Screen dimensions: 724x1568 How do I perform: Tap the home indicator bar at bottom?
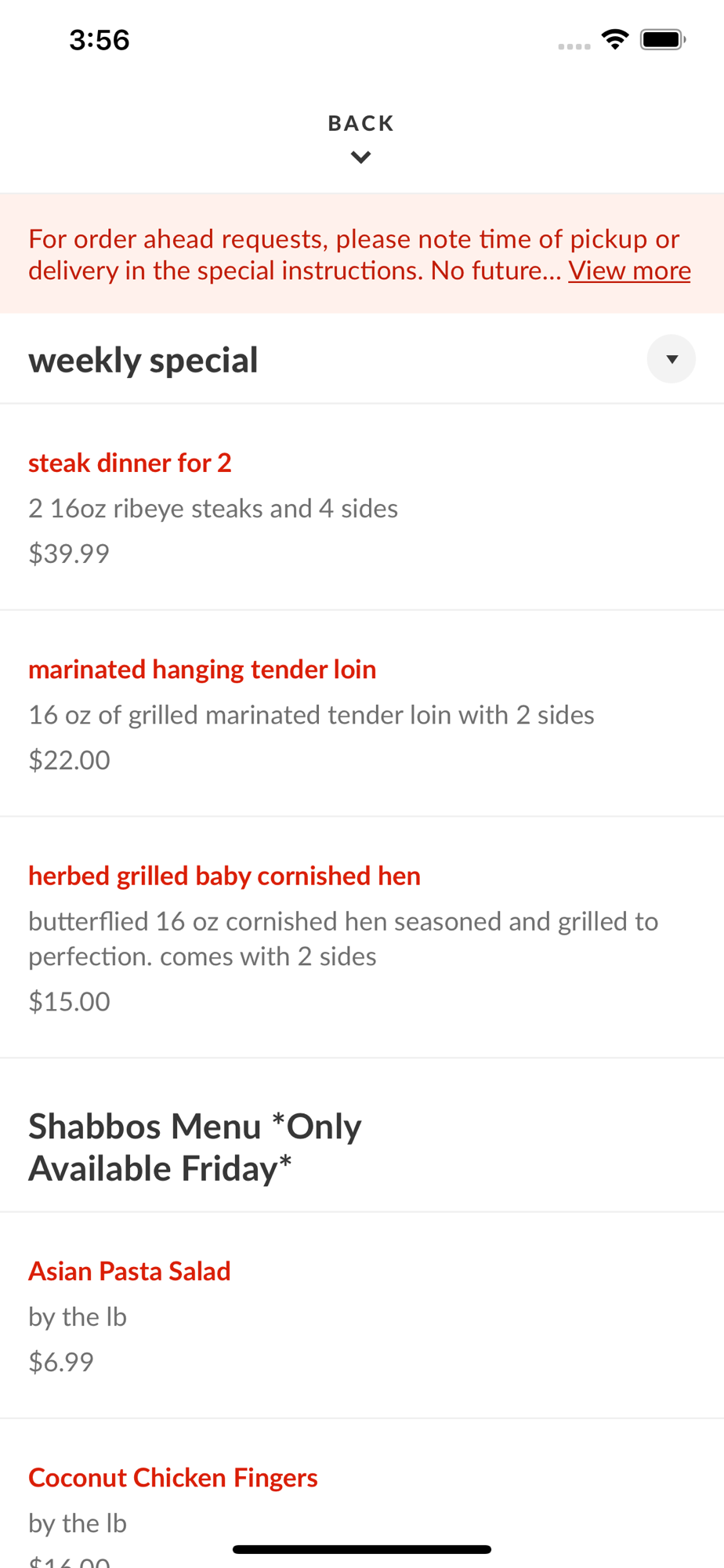click(x=362, y=1549)
